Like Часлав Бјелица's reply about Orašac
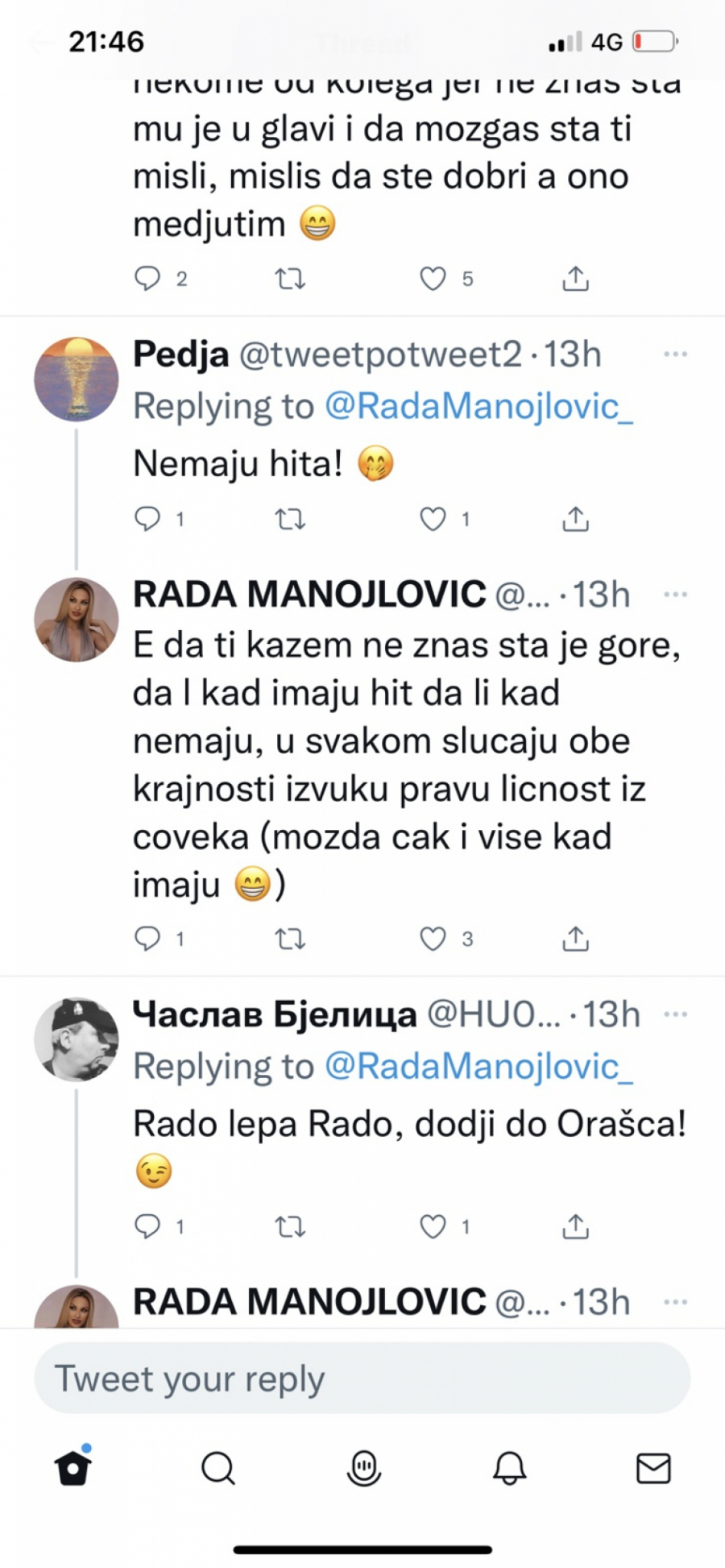The height and width of the screenshot is (1568, 725). pos(433,1226)
